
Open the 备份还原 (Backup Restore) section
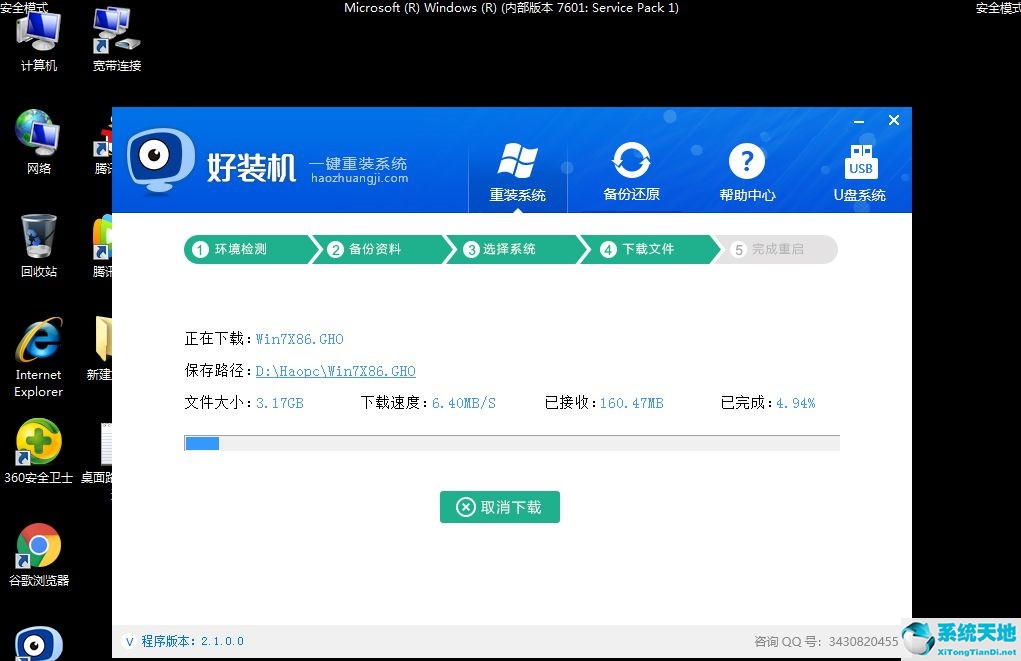[x=631, y=170]
